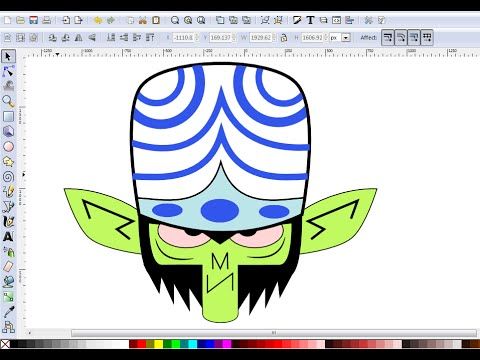
Task: Raise selection one step
Action: click(x=137, y=38)
